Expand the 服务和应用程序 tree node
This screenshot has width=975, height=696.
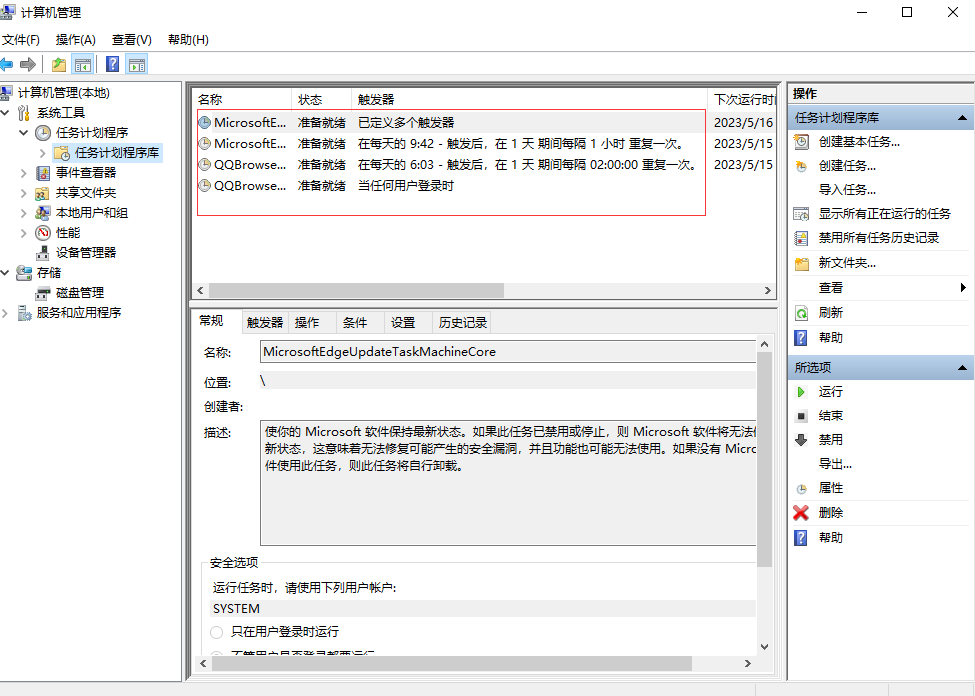tap(7, 313)
